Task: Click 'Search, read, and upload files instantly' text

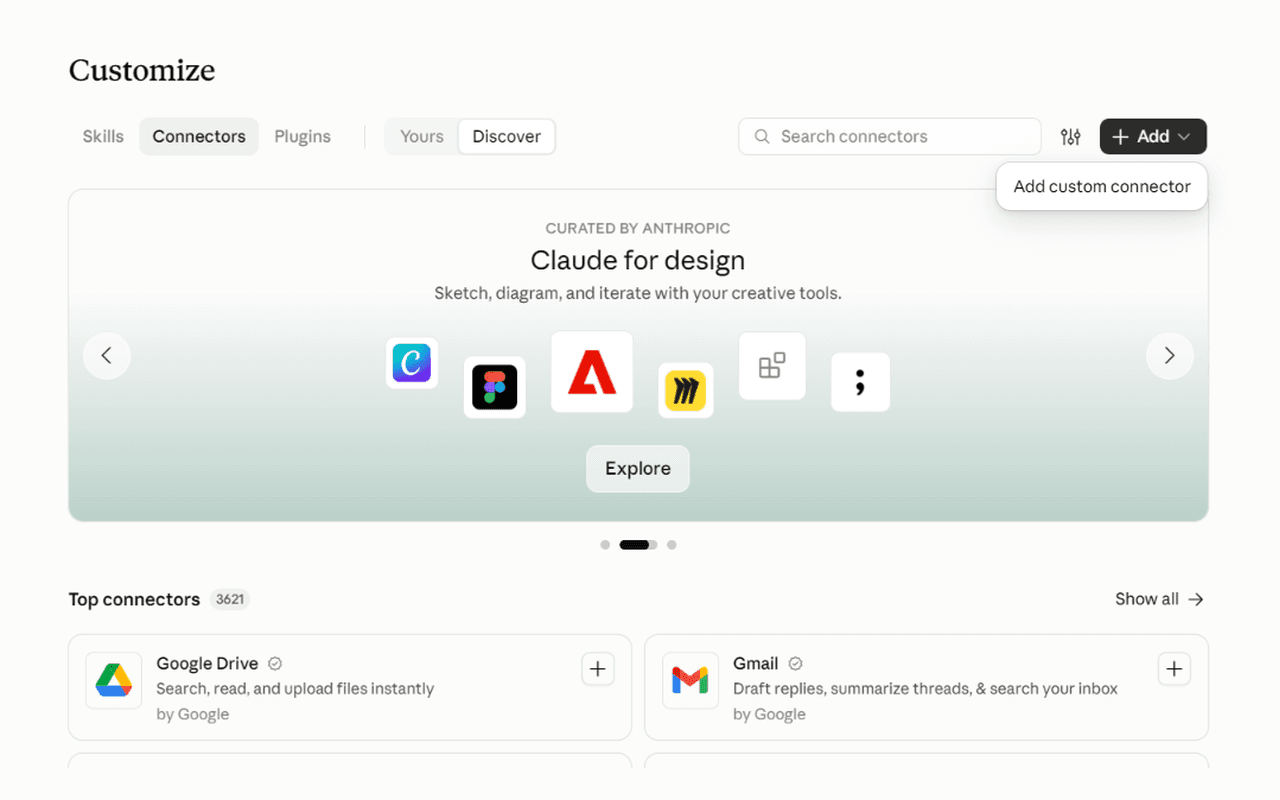Action: coord(295,689)
